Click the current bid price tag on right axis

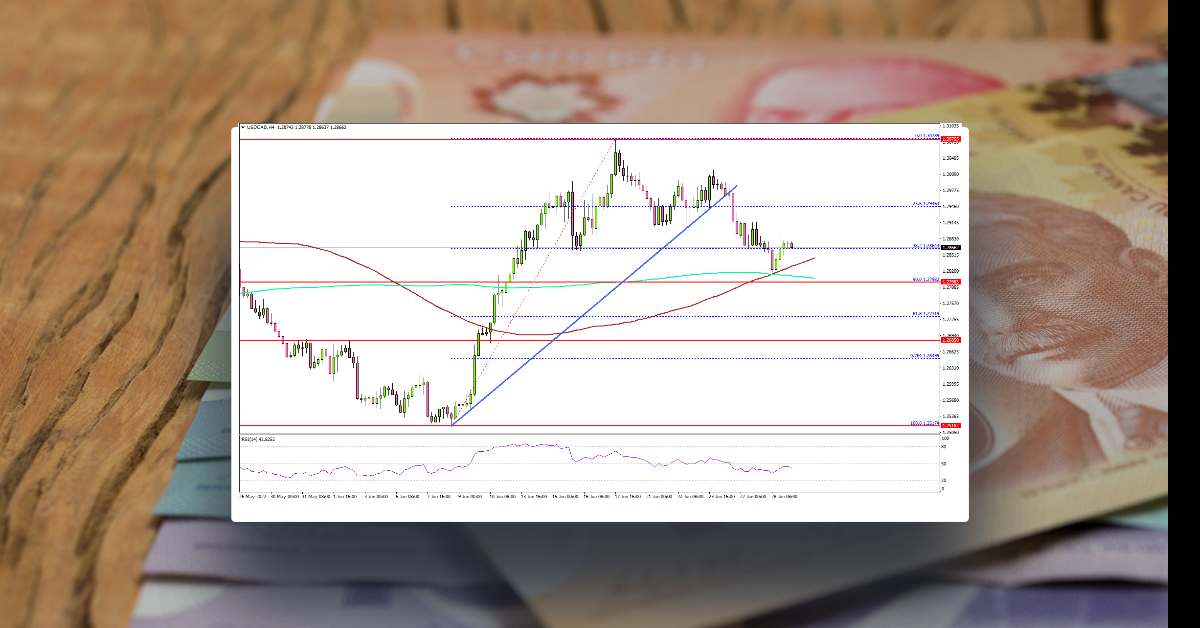point(950,247)
